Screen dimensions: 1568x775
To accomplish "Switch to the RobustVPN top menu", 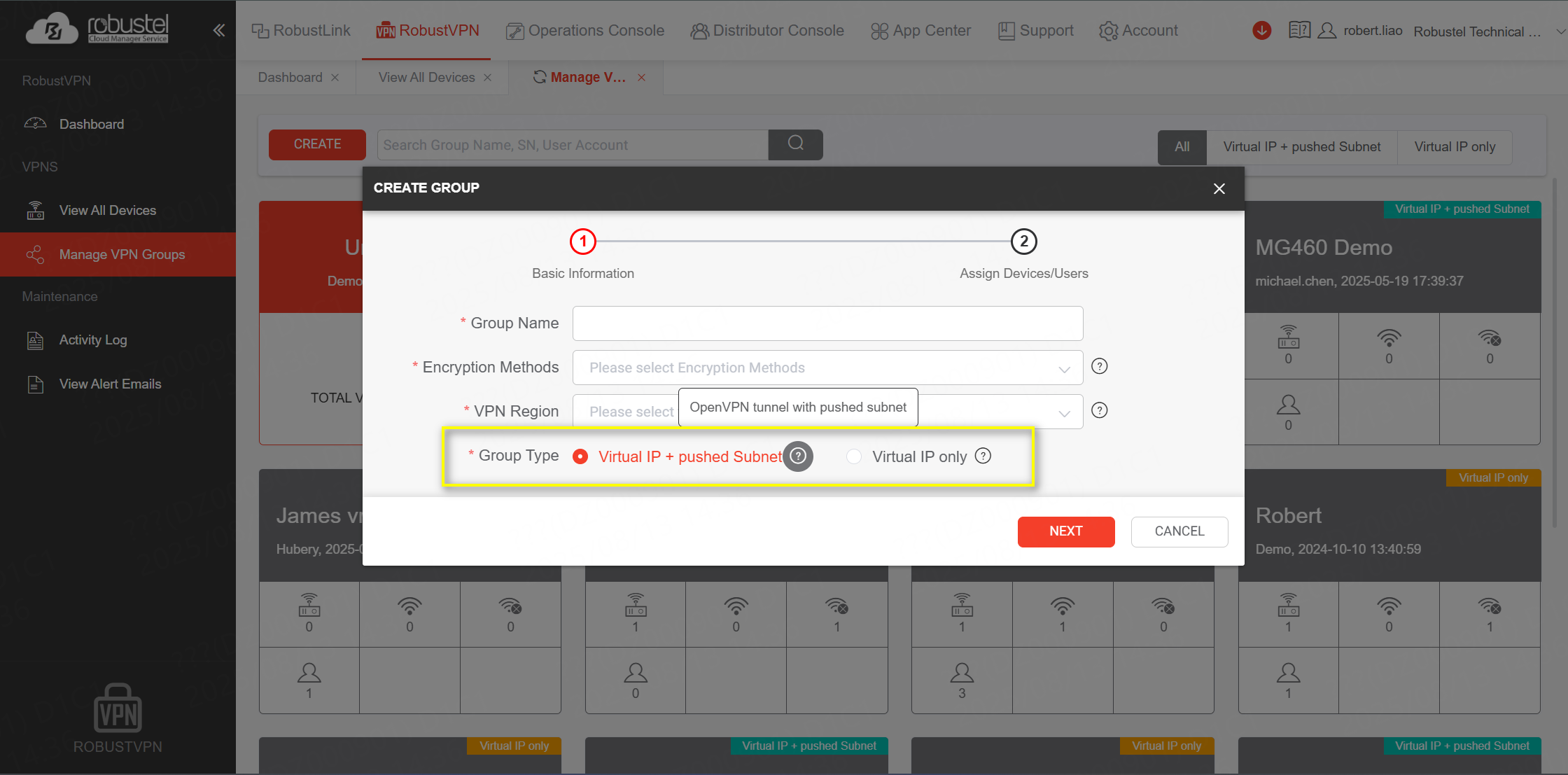I will tap(427, 30).
